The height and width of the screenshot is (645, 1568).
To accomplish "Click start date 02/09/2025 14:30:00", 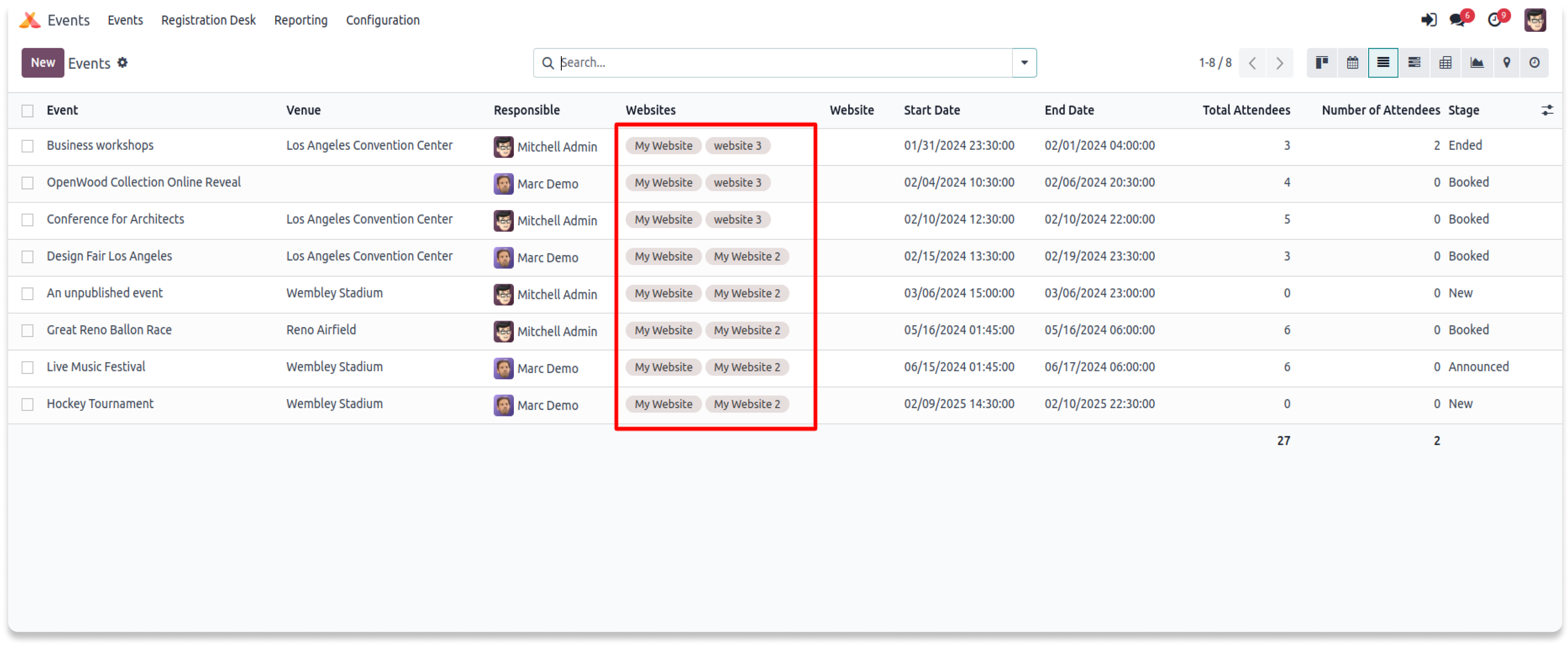I will pos(959,404).
